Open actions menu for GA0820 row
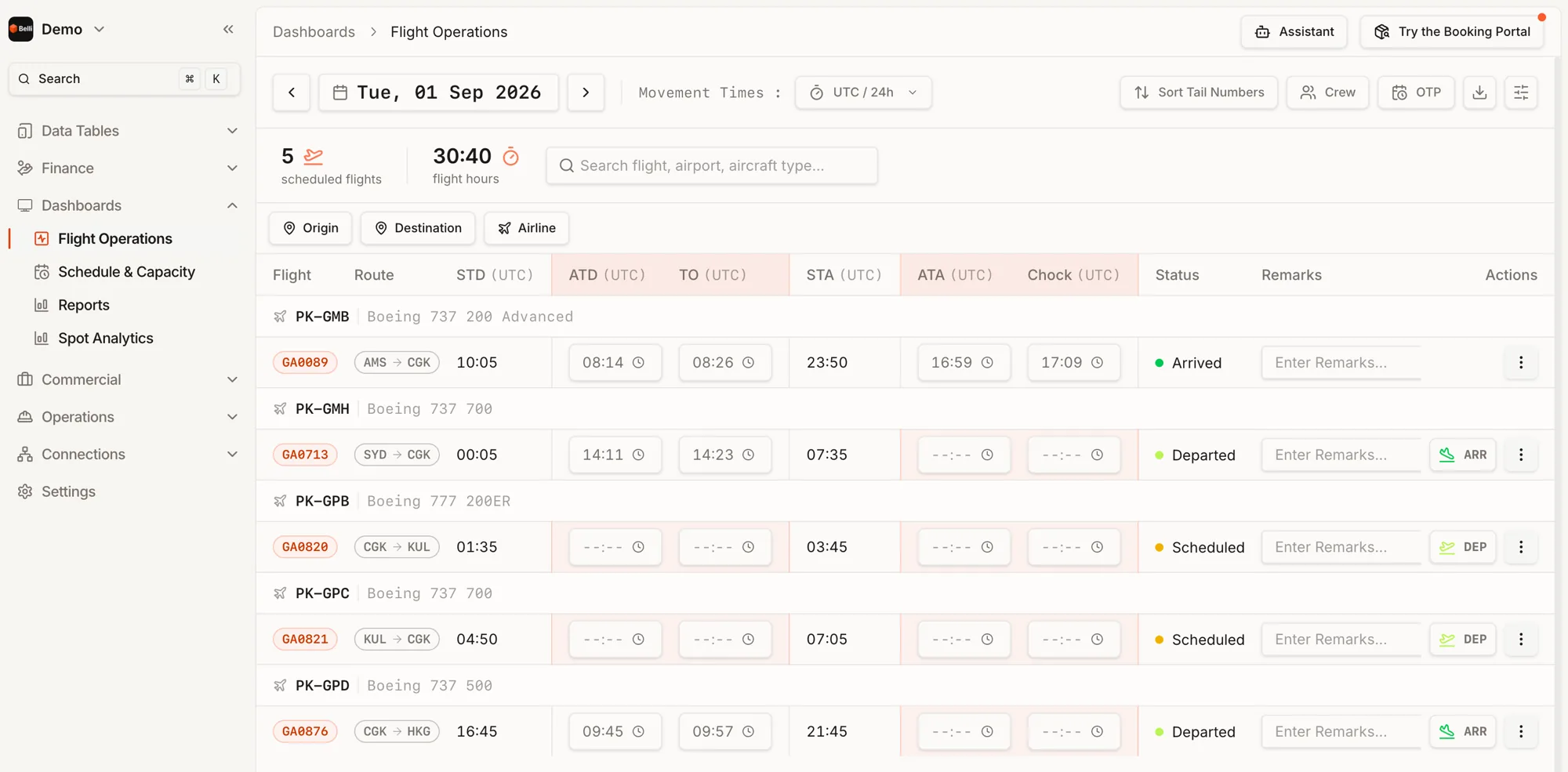This screenshot has height=772, width=1568. click(x=1521, y=547)
